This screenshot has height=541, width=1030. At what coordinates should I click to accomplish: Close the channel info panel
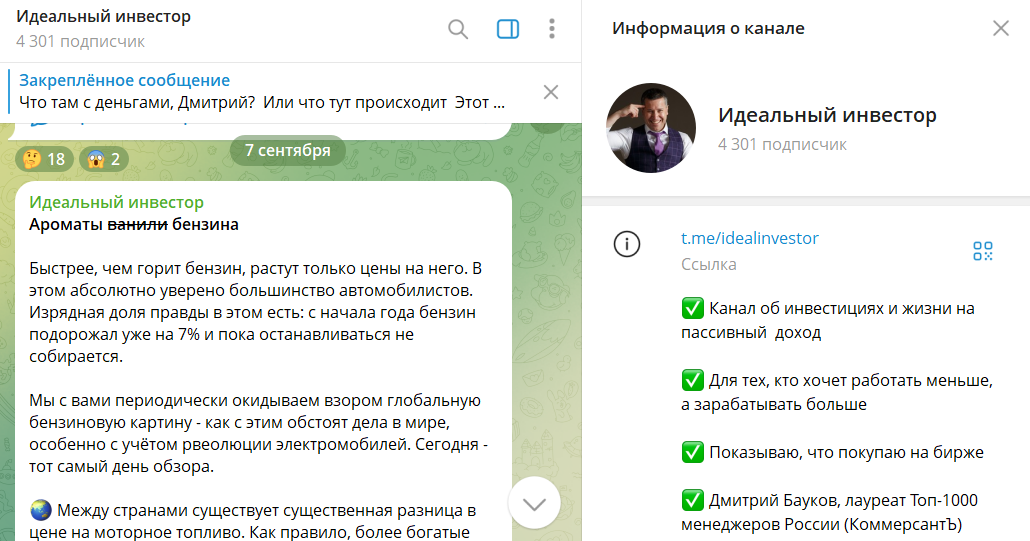[x=1000, y=29]
